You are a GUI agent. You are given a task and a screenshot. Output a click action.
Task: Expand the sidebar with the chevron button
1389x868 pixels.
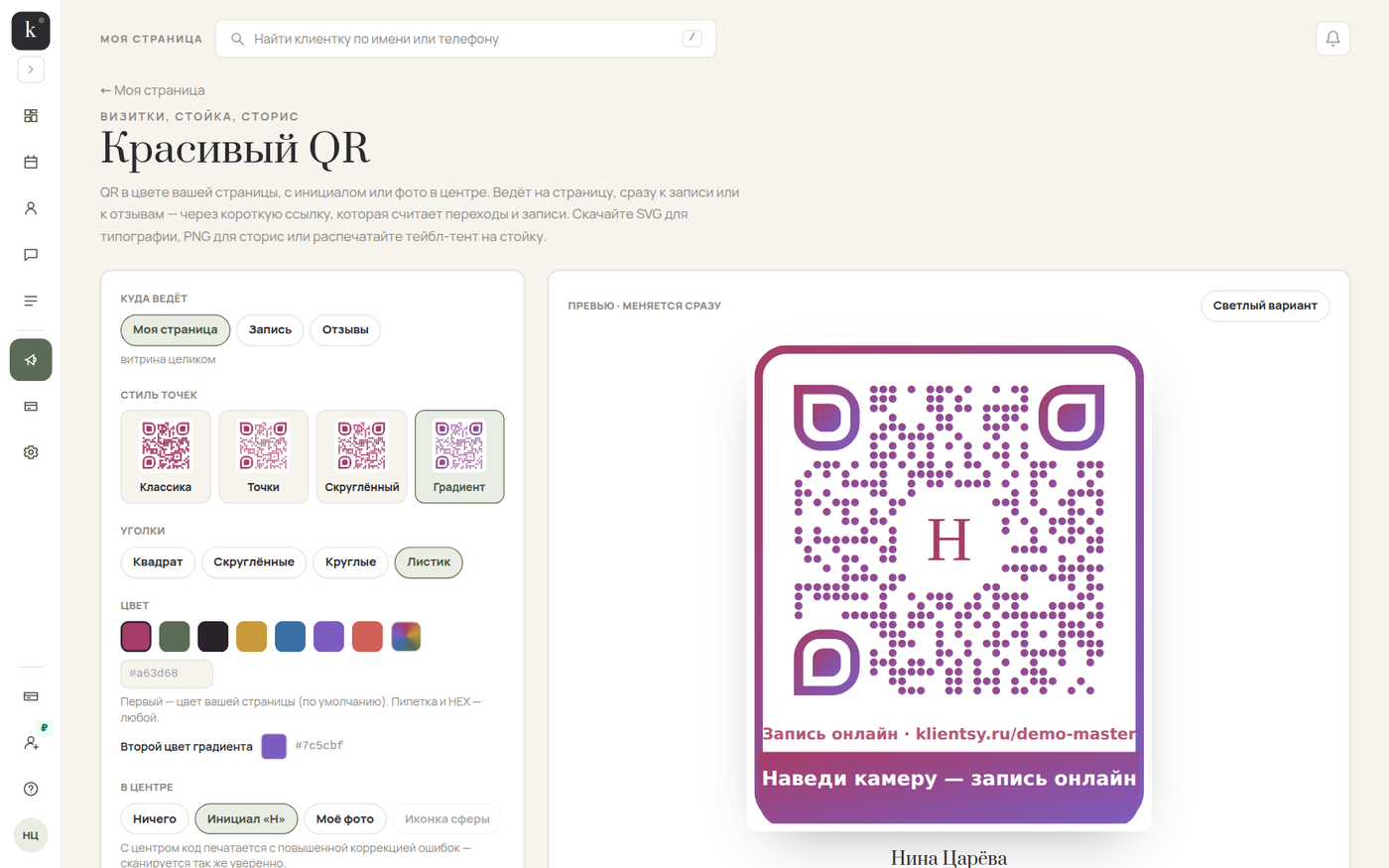[x=31, y=69]
